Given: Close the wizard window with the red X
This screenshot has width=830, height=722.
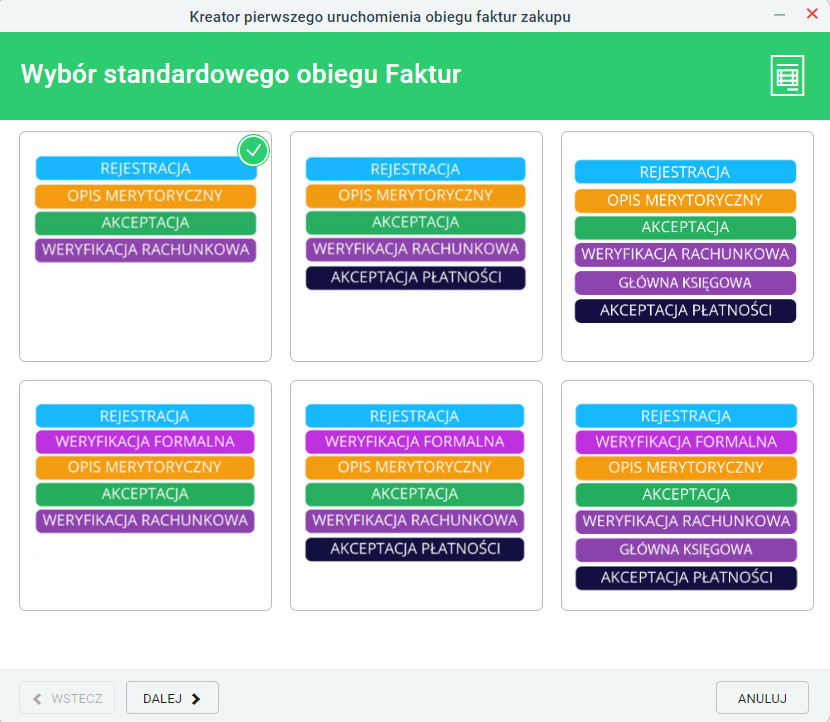Looking at the screenshot, I should (812, 14).
